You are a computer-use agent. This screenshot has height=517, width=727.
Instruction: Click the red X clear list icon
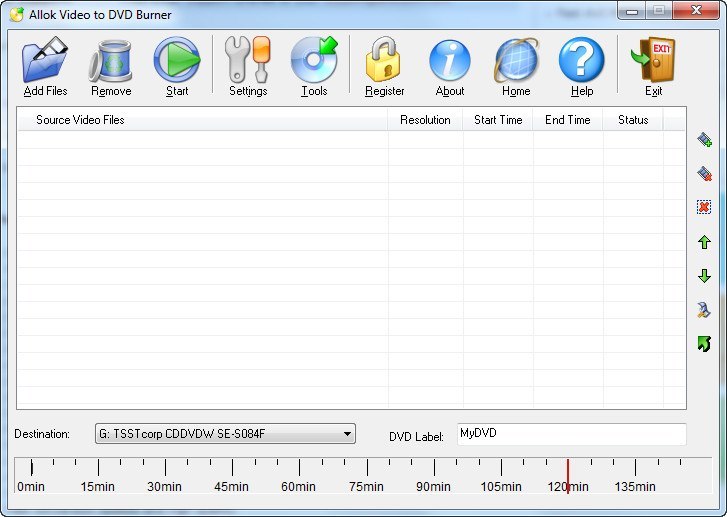704,207
